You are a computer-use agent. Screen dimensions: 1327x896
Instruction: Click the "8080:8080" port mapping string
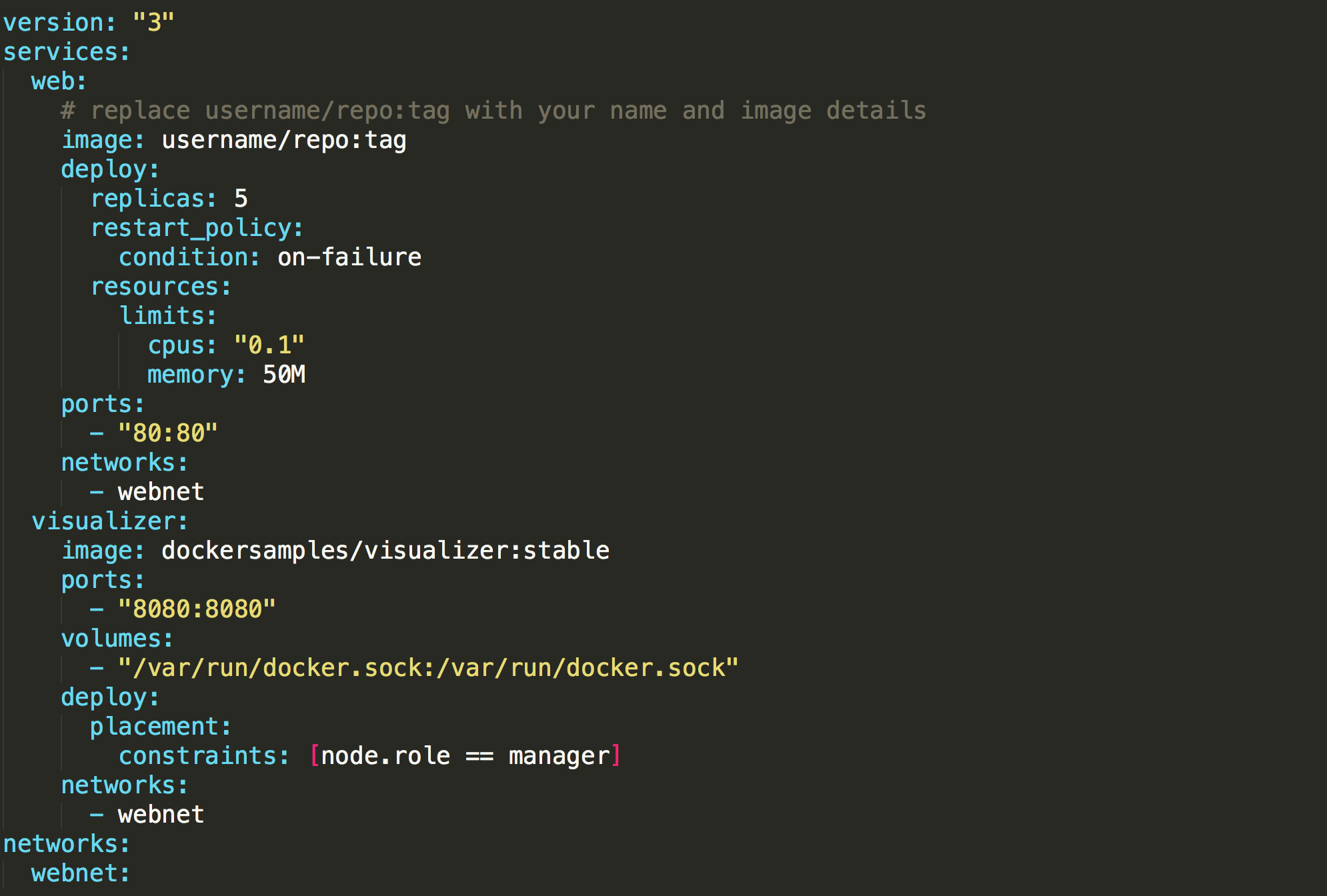tap(197, 609)
